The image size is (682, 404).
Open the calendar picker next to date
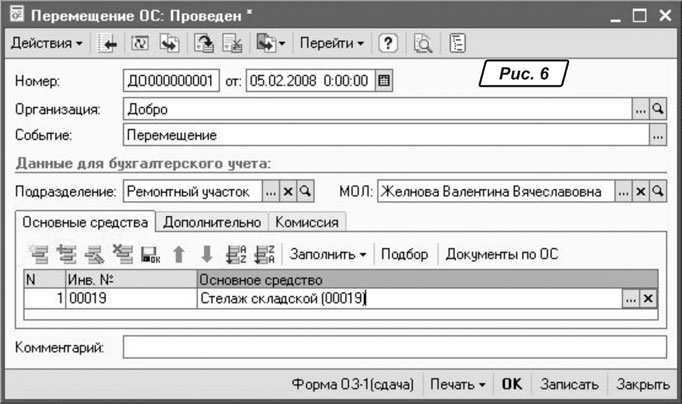(x=384, y=79)
